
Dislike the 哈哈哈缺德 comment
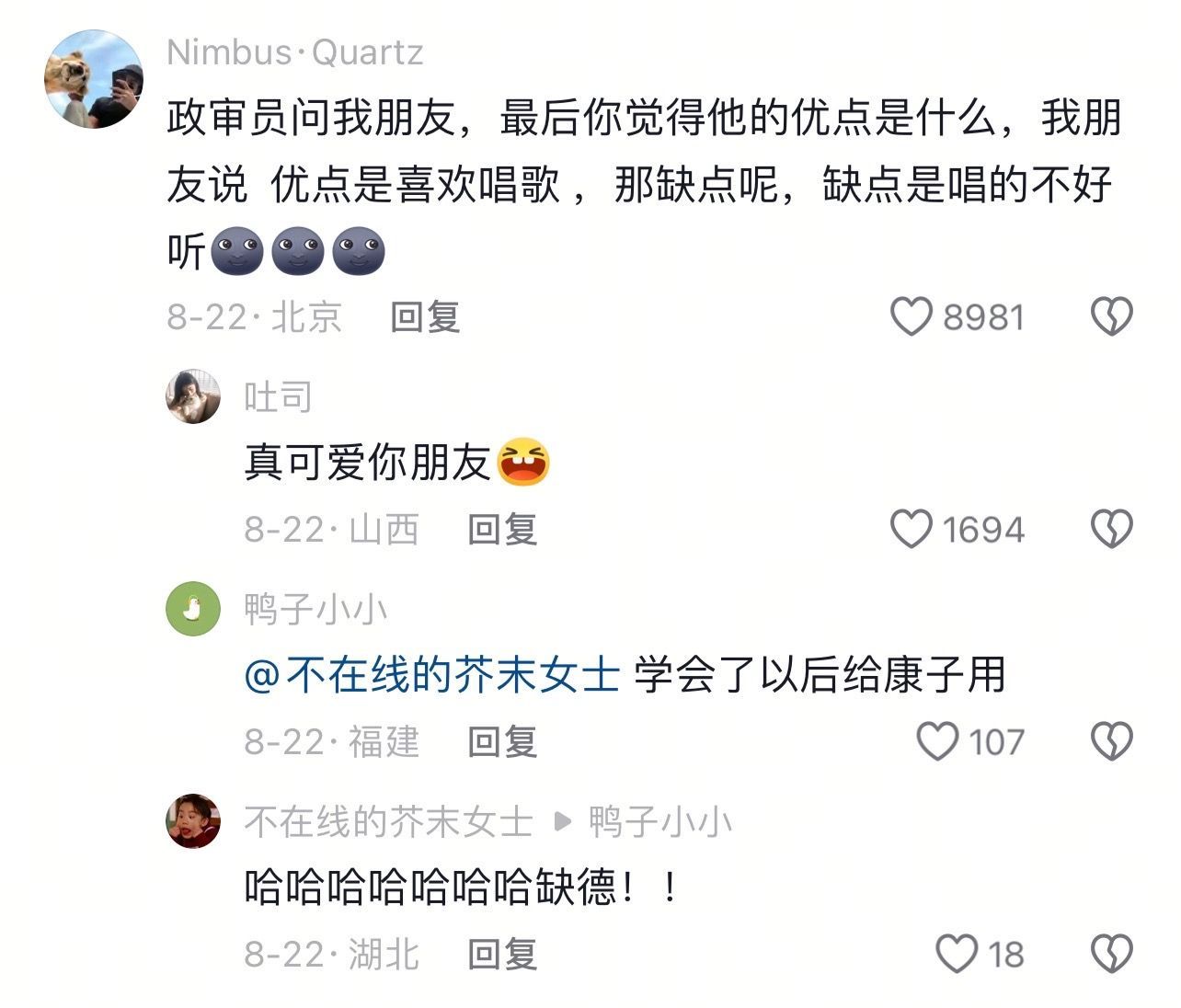pyautogui.click(x=1112, y=954)
